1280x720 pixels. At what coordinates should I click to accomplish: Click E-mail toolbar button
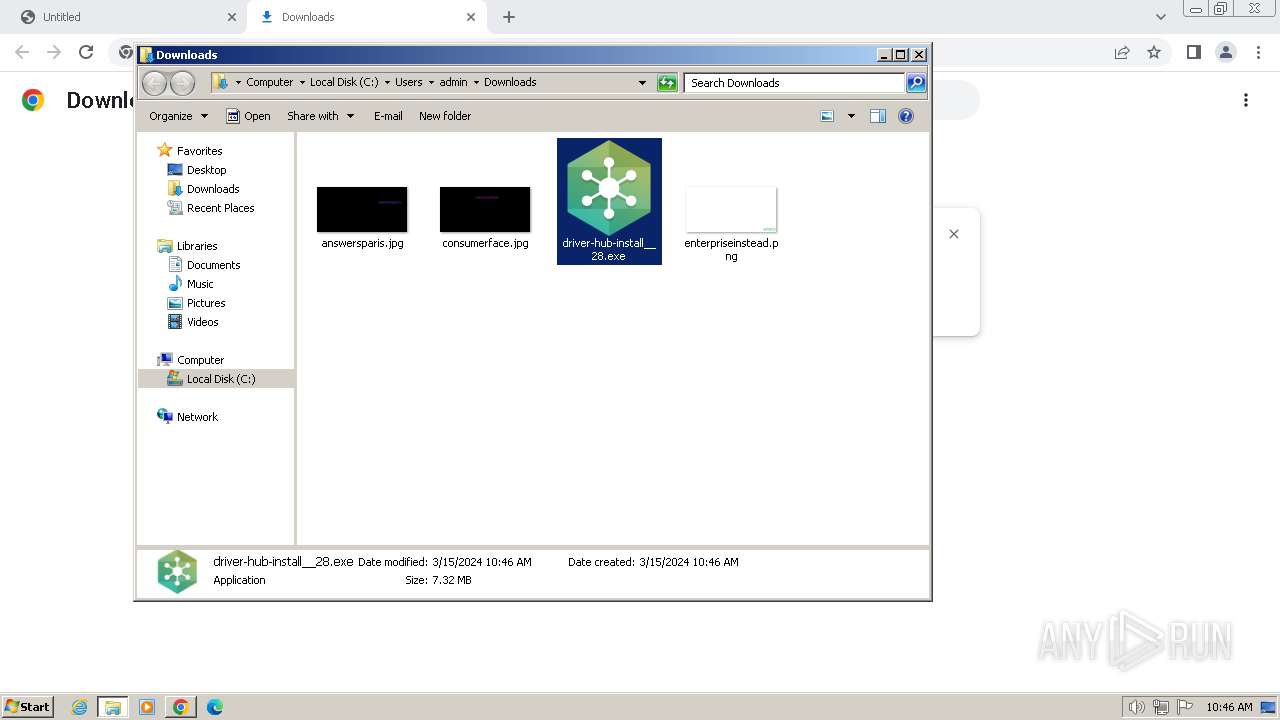[x=388, y=116]
